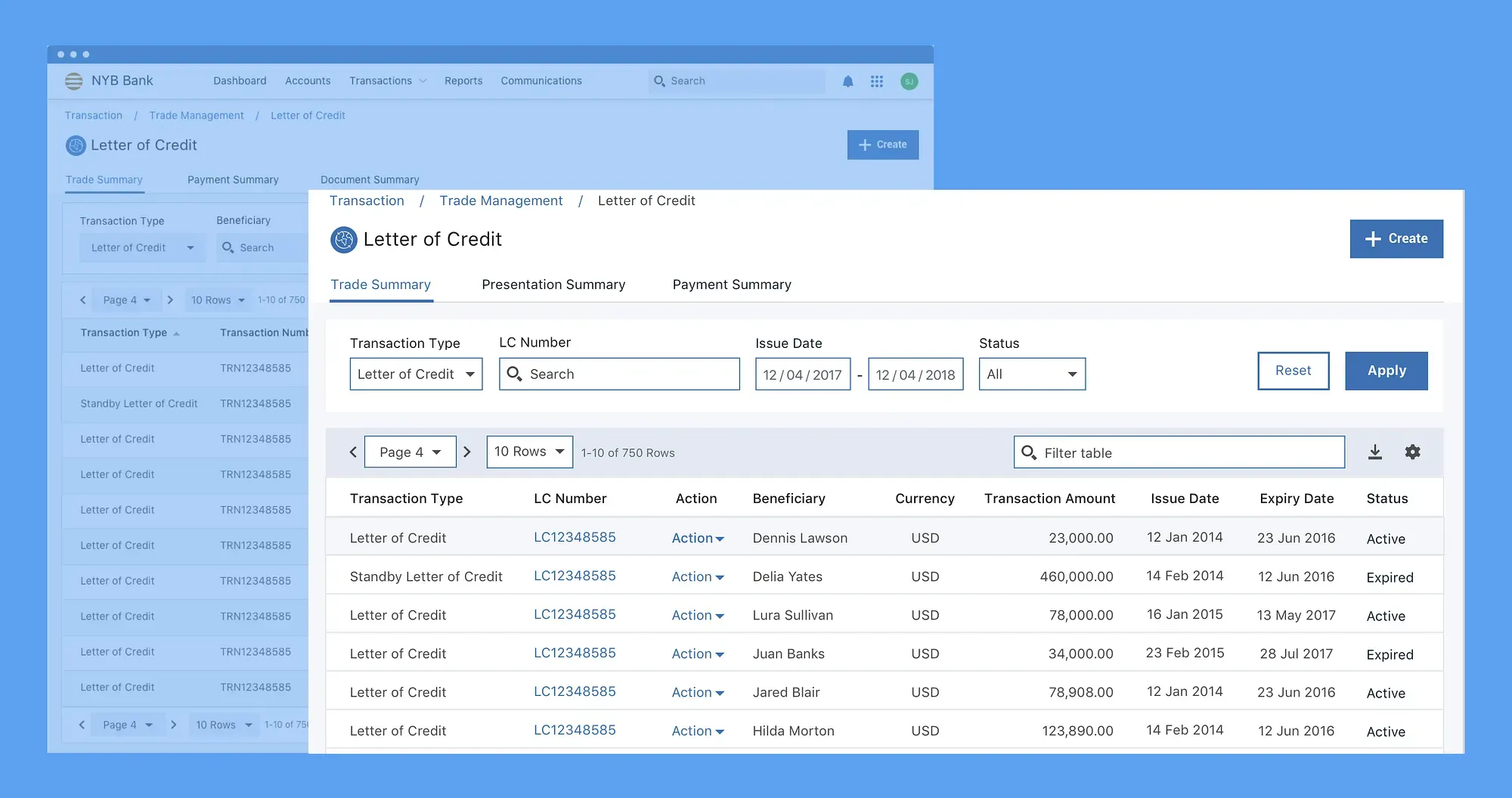The height and width of the screenshot is (798, 1512).
Task: Sort by the Transaction Type column header
Action: coord(406,498)
